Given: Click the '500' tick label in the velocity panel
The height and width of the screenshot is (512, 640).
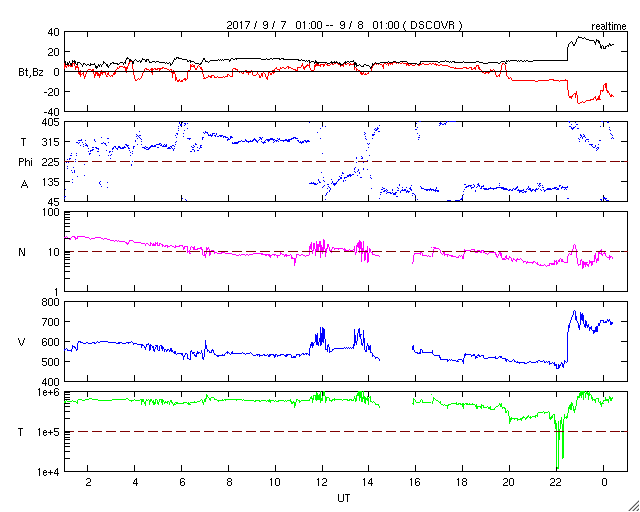Looking at the screenshot, I should (51, 362).
